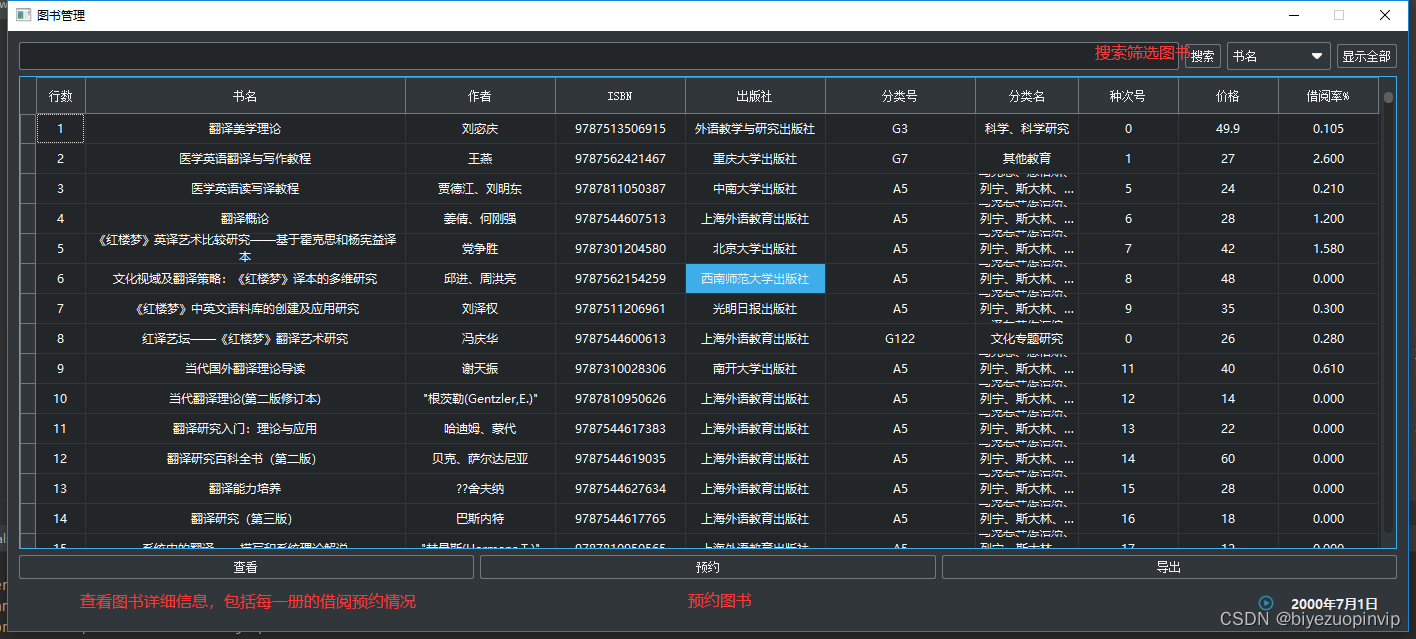This screenshot has height=639, width=1416.
Task: Click the publisher cell 光明日报出版社
Action: [755, 309]
